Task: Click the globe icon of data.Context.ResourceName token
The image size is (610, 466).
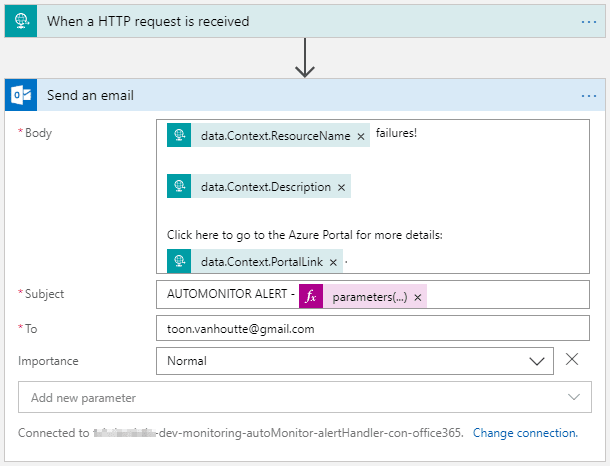Action: click(179, 135)
